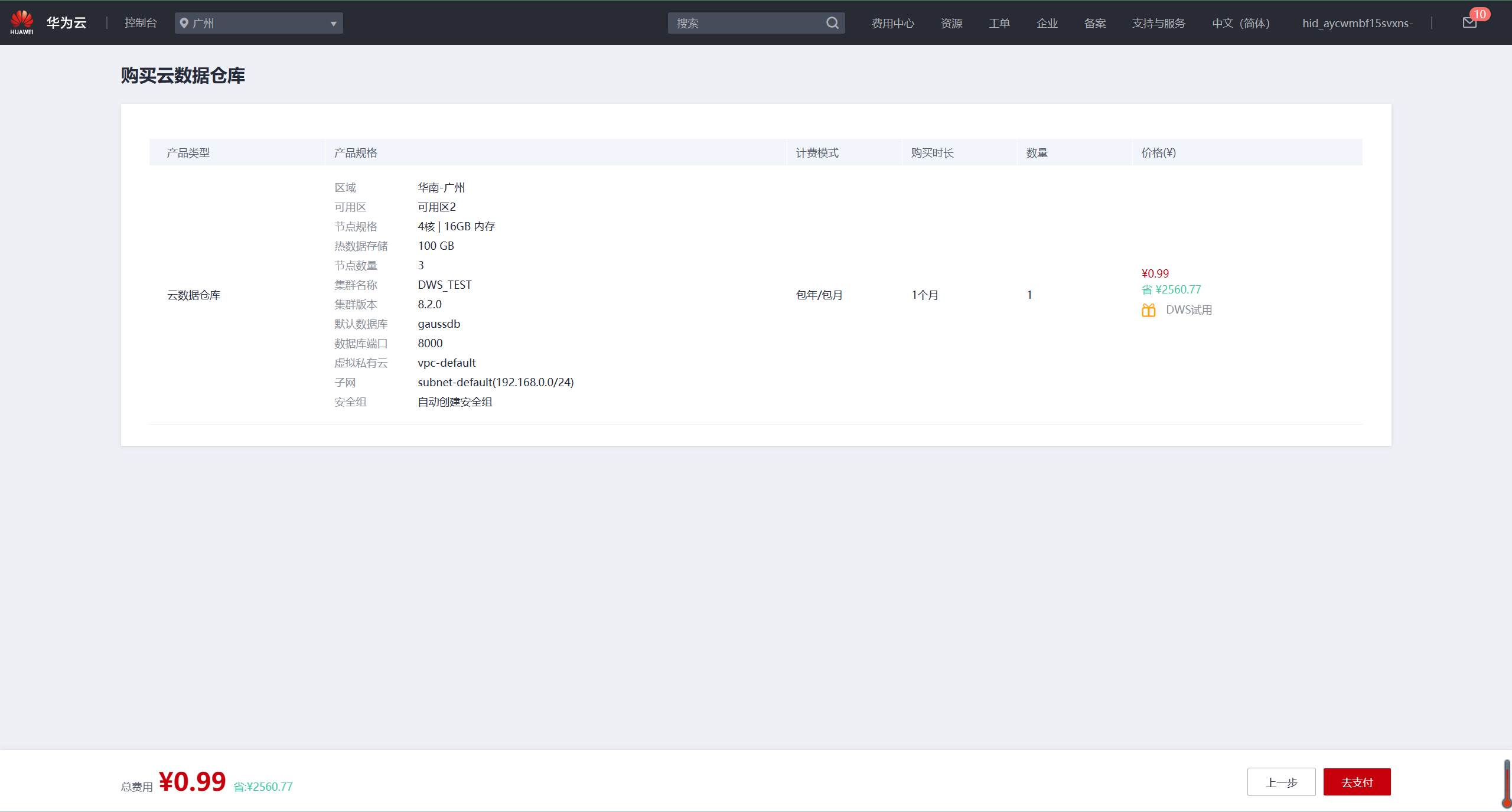Open 费用中心 in top navigation

coord(893,23)
